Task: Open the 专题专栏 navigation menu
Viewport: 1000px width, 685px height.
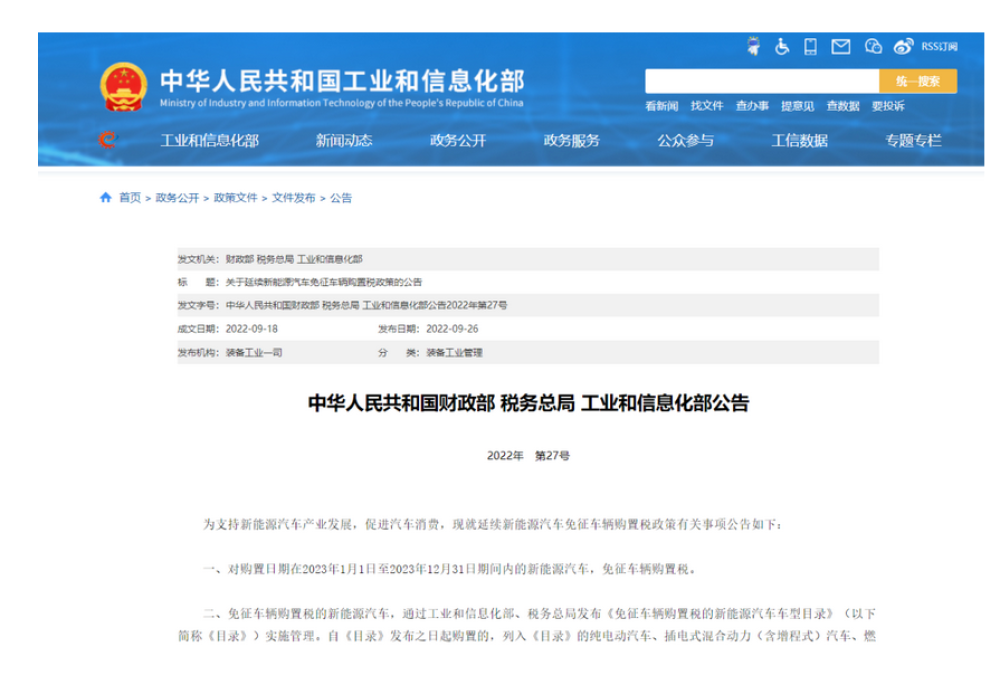Action: click(x=913, y=140)
